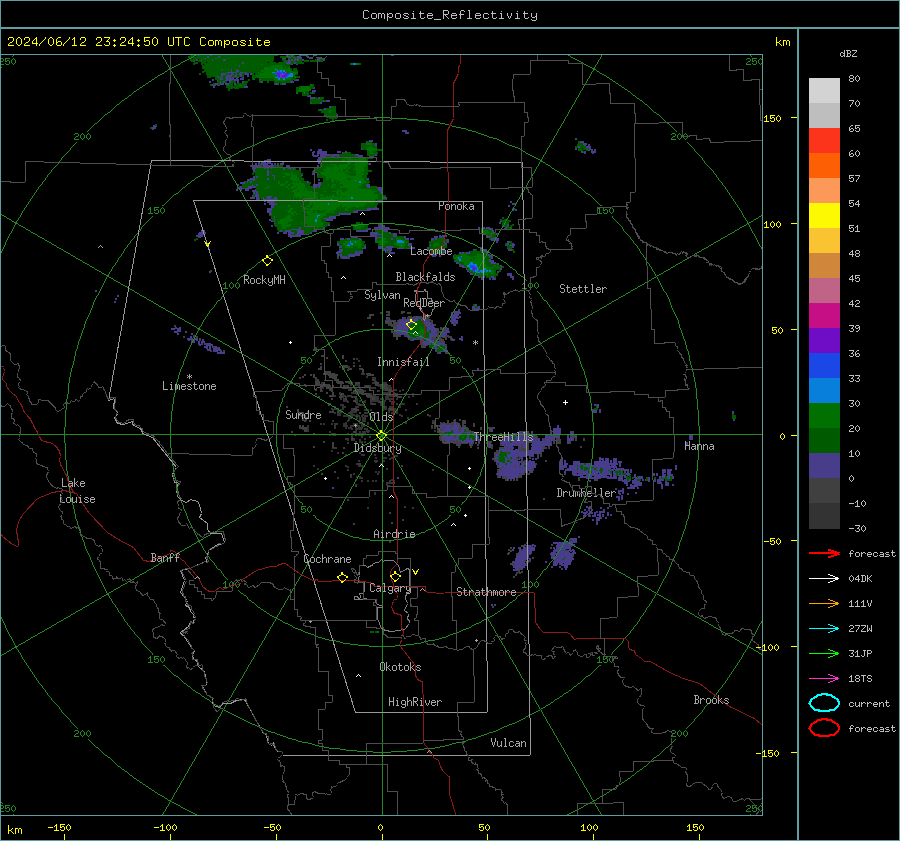
Task: Click the yellow diamond marker at Red Deer
Action: (411, 325)
